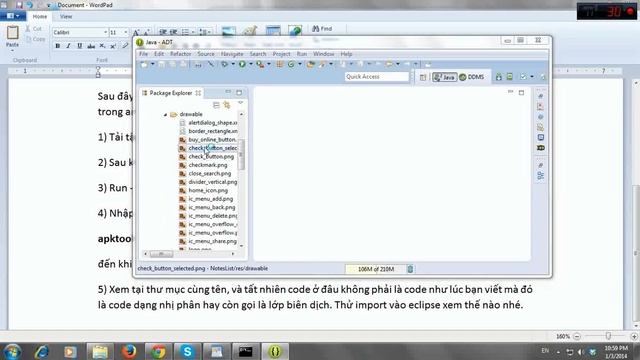Open the File menu in ADT
640x360 pixels.
coord(144,54)
